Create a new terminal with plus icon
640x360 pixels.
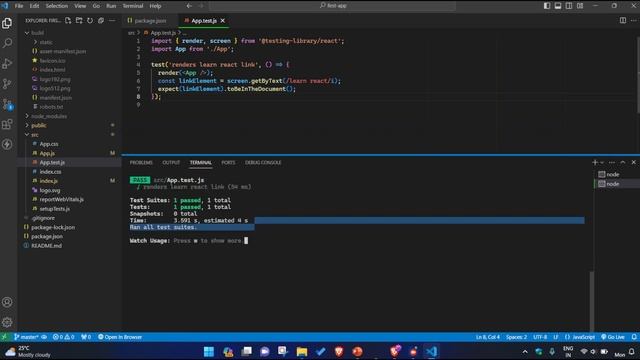coord(595,162)
